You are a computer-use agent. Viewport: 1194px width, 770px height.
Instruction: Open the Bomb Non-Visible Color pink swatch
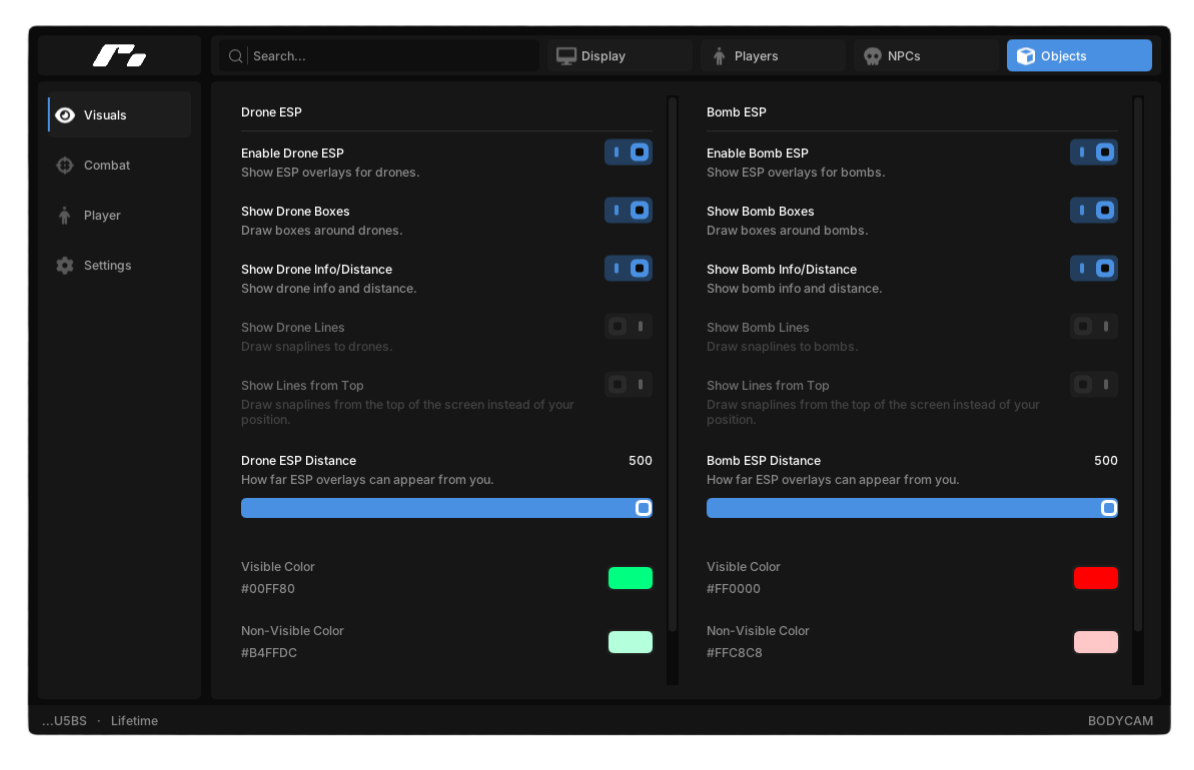pyautogui.click(x=1096, y=642)
